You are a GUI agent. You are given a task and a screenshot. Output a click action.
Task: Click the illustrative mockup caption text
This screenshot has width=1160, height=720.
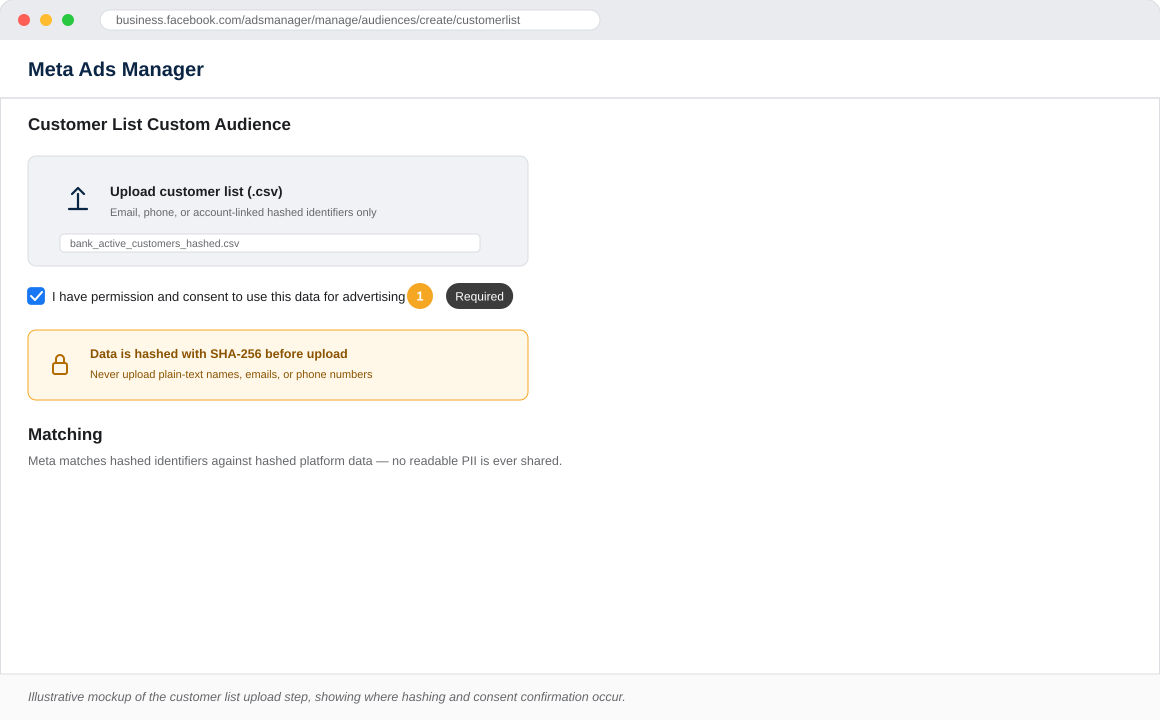326,697
